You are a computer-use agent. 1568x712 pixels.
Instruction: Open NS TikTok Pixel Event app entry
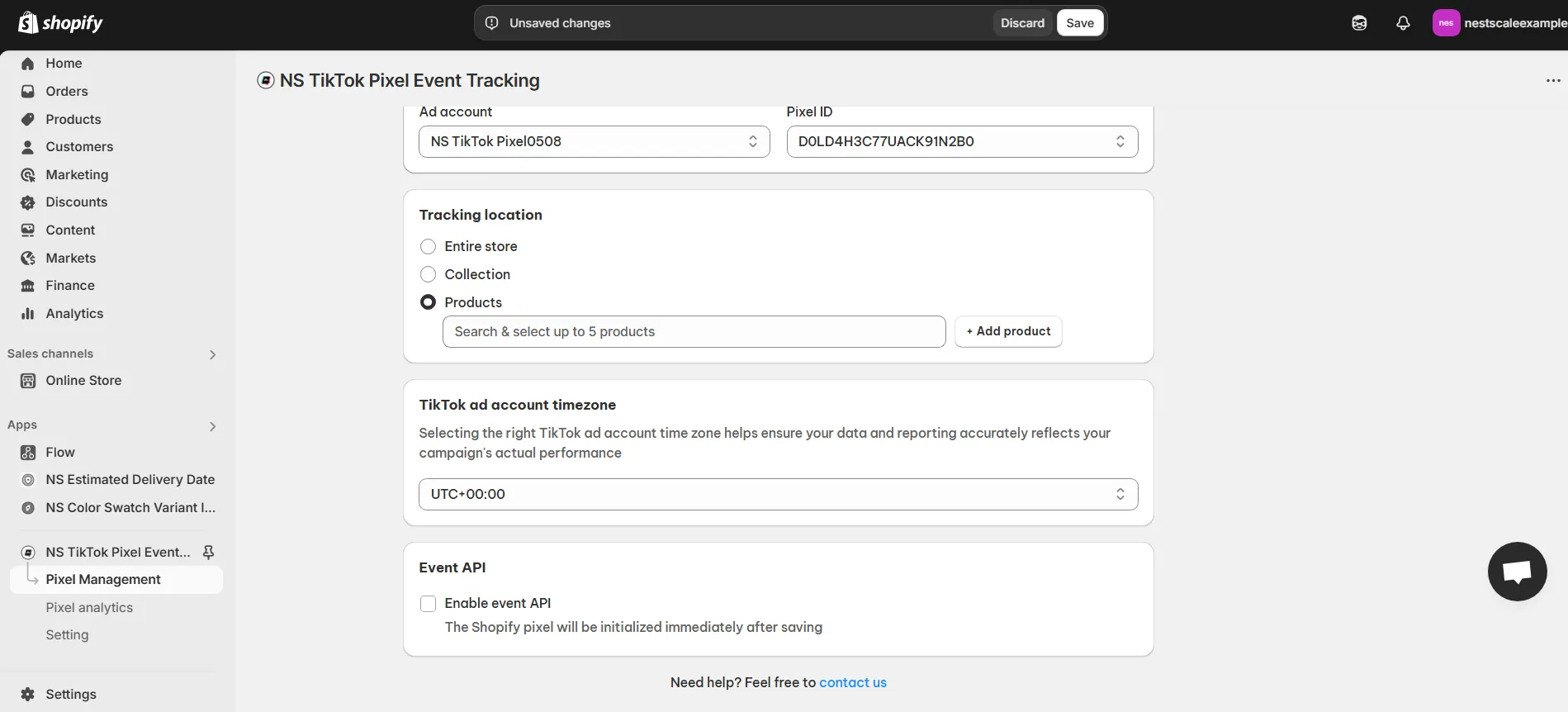click(x=118, y=552)
